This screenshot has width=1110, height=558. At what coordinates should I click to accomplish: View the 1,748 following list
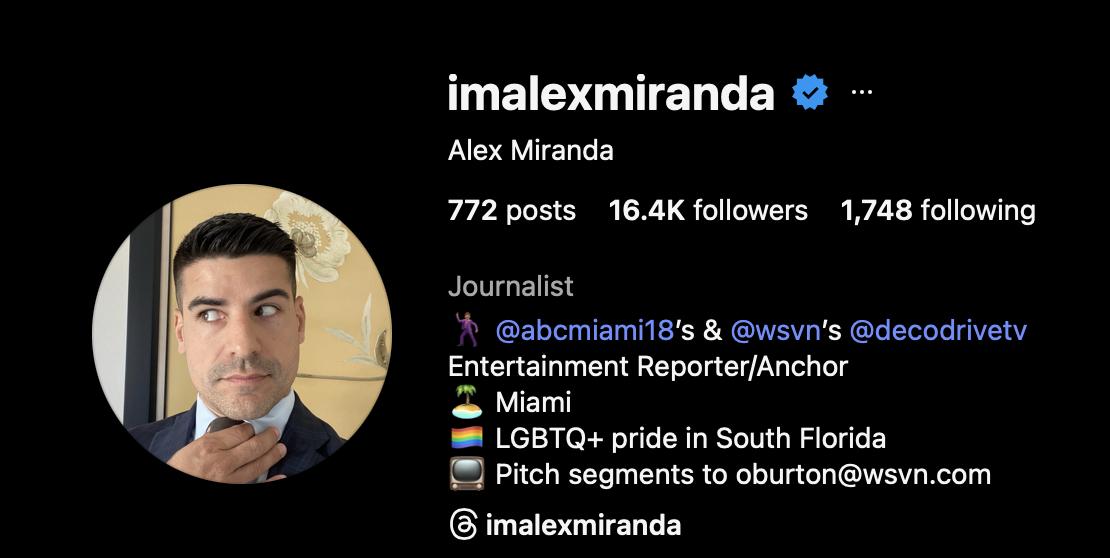point(938,210)
